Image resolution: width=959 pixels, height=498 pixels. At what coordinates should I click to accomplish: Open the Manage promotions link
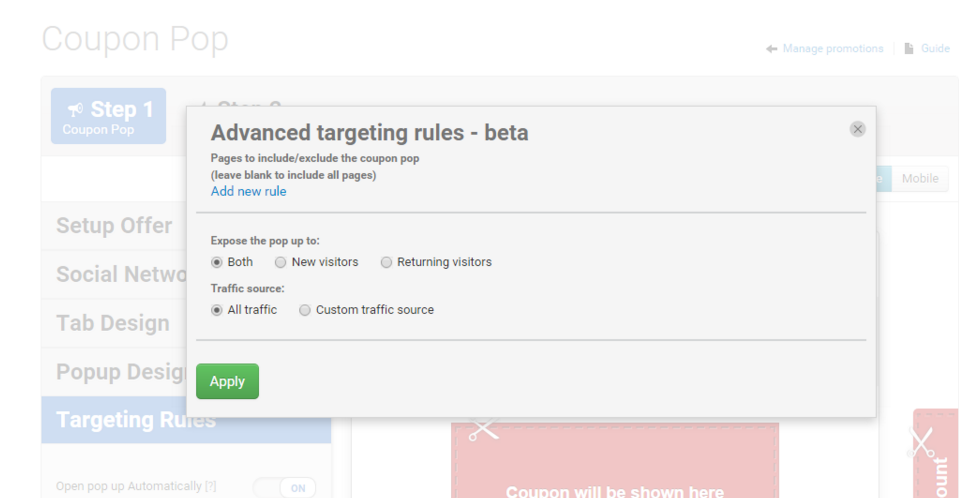832,48
